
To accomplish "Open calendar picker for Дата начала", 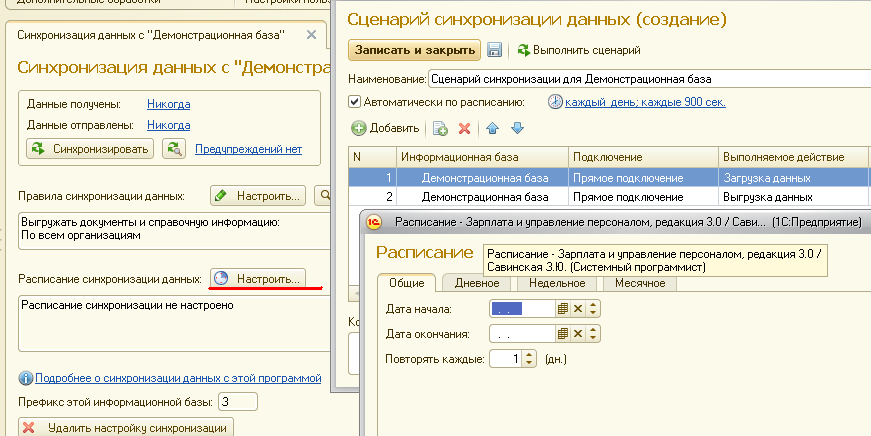I will 563,309.
